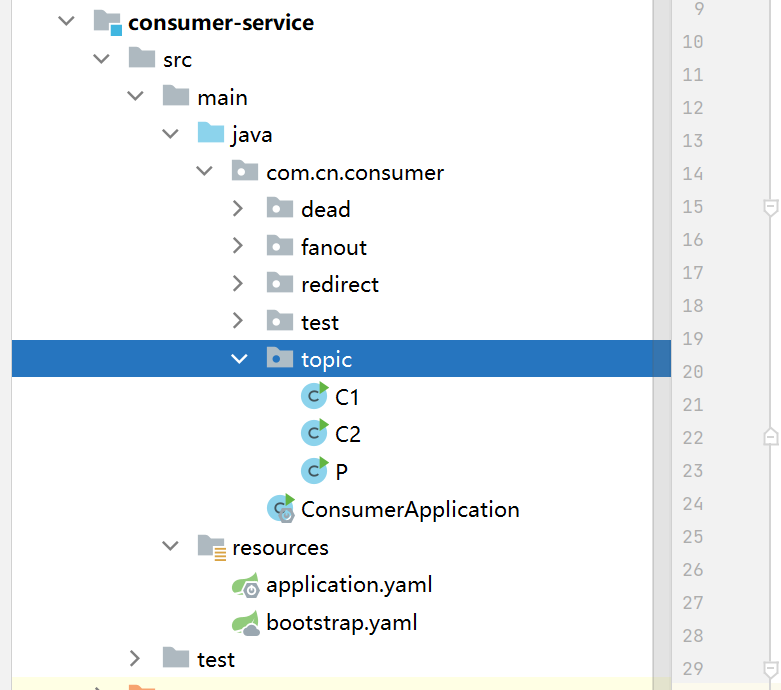Click the topic package icon
The image size is (781, 690).
(x=279, y=358)
